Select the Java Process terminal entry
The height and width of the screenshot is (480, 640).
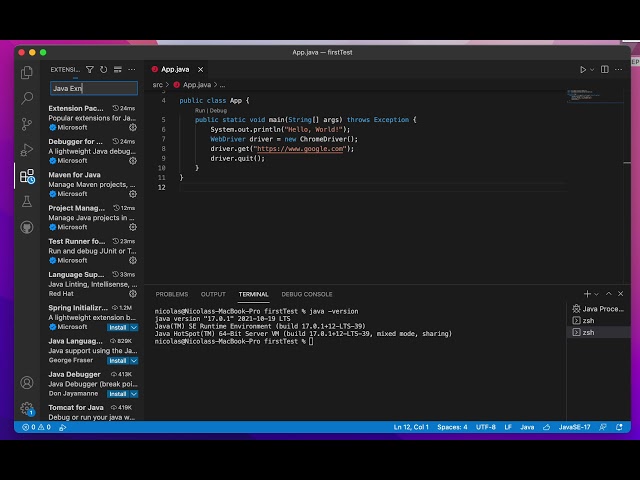[598, 309]
